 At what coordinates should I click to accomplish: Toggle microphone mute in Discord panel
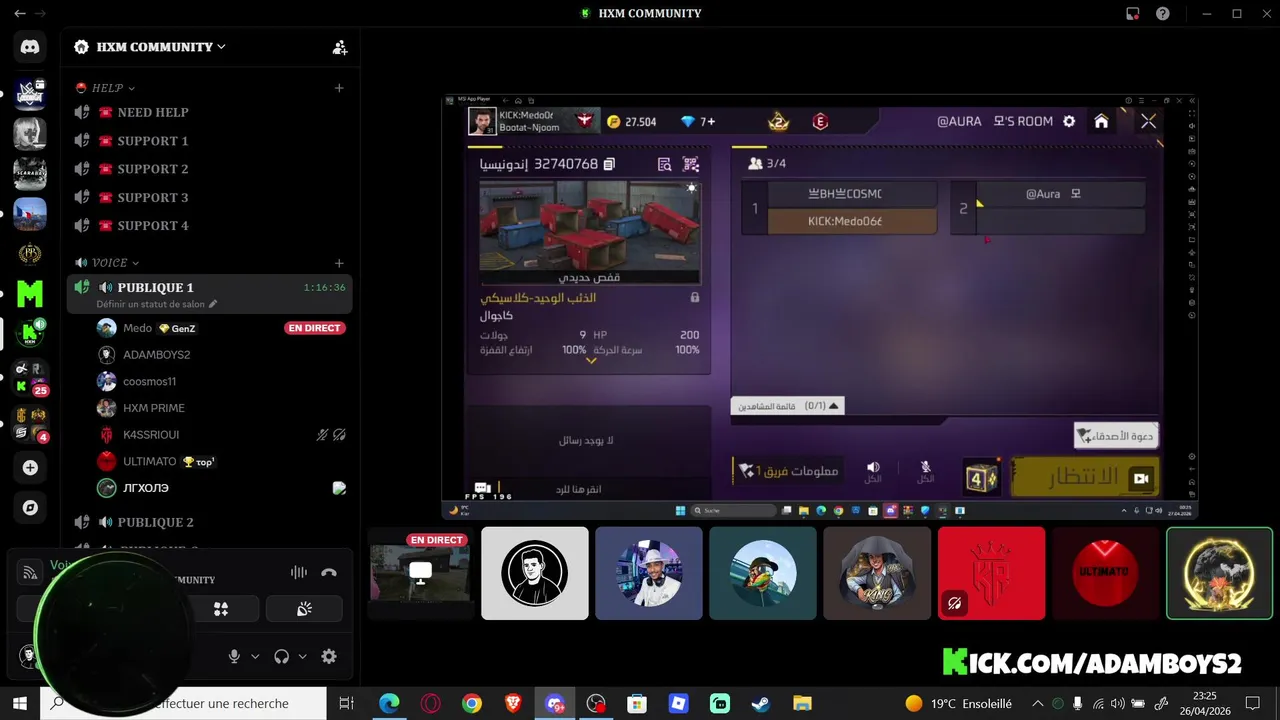click(234, 656)
